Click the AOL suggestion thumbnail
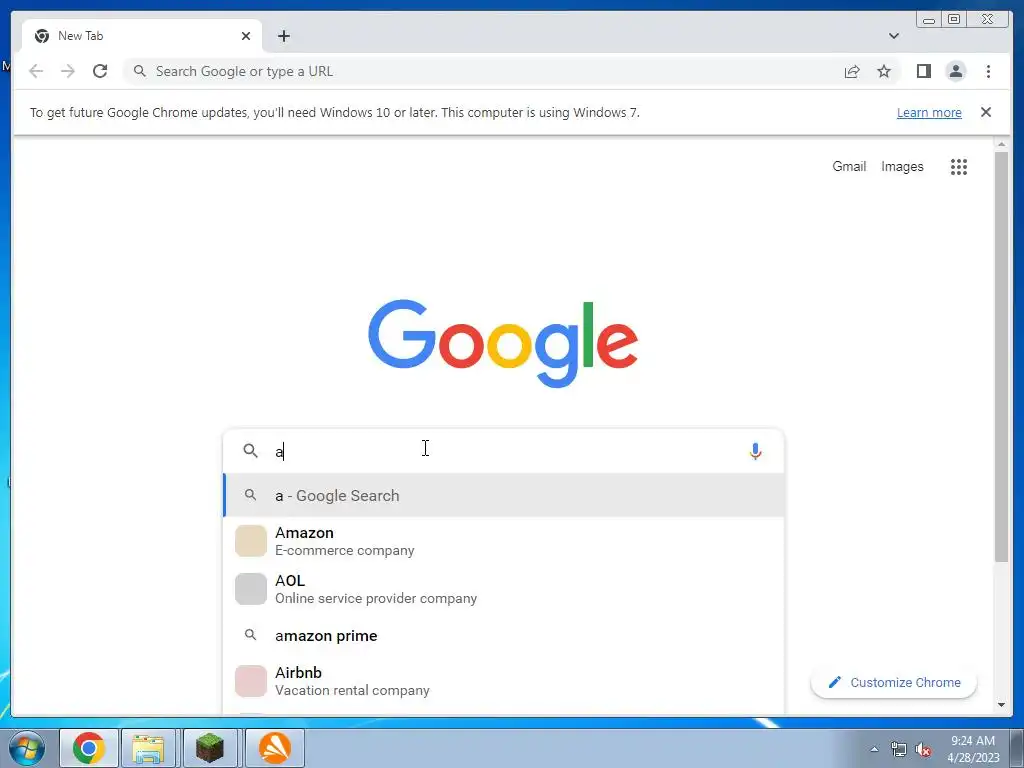 coord(251,589)
